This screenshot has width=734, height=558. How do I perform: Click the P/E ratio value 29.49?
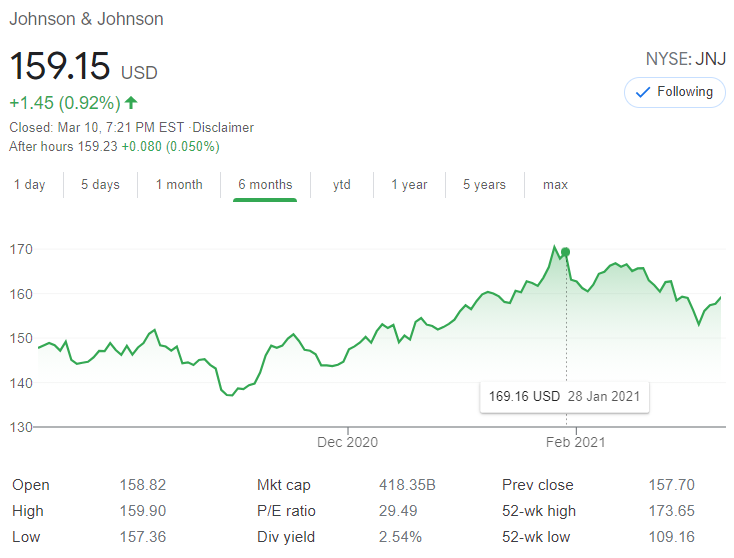coord(398,511)
